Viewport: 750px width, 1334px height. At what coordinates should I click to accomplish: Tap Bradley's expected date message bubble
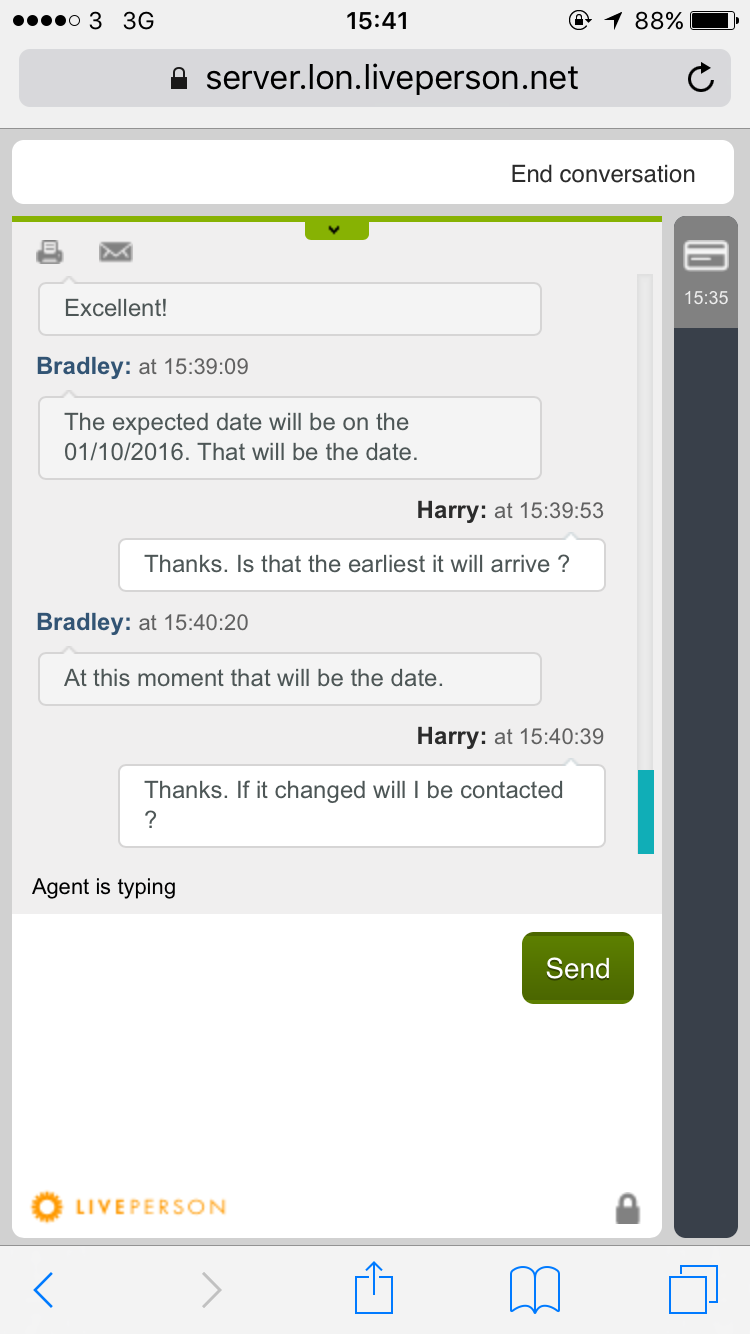pos(289,437)
